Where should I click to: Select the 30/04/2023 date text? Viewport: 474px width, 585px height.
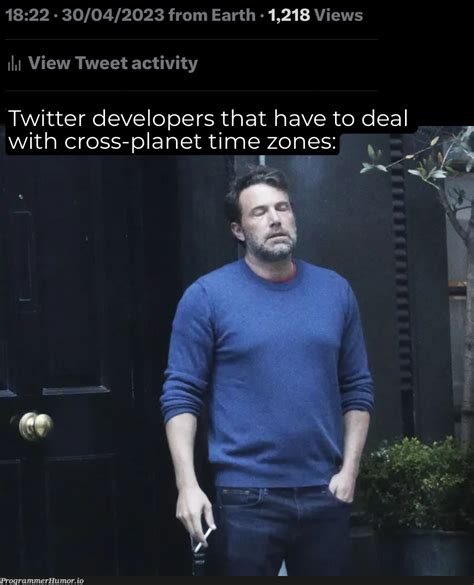113,15
